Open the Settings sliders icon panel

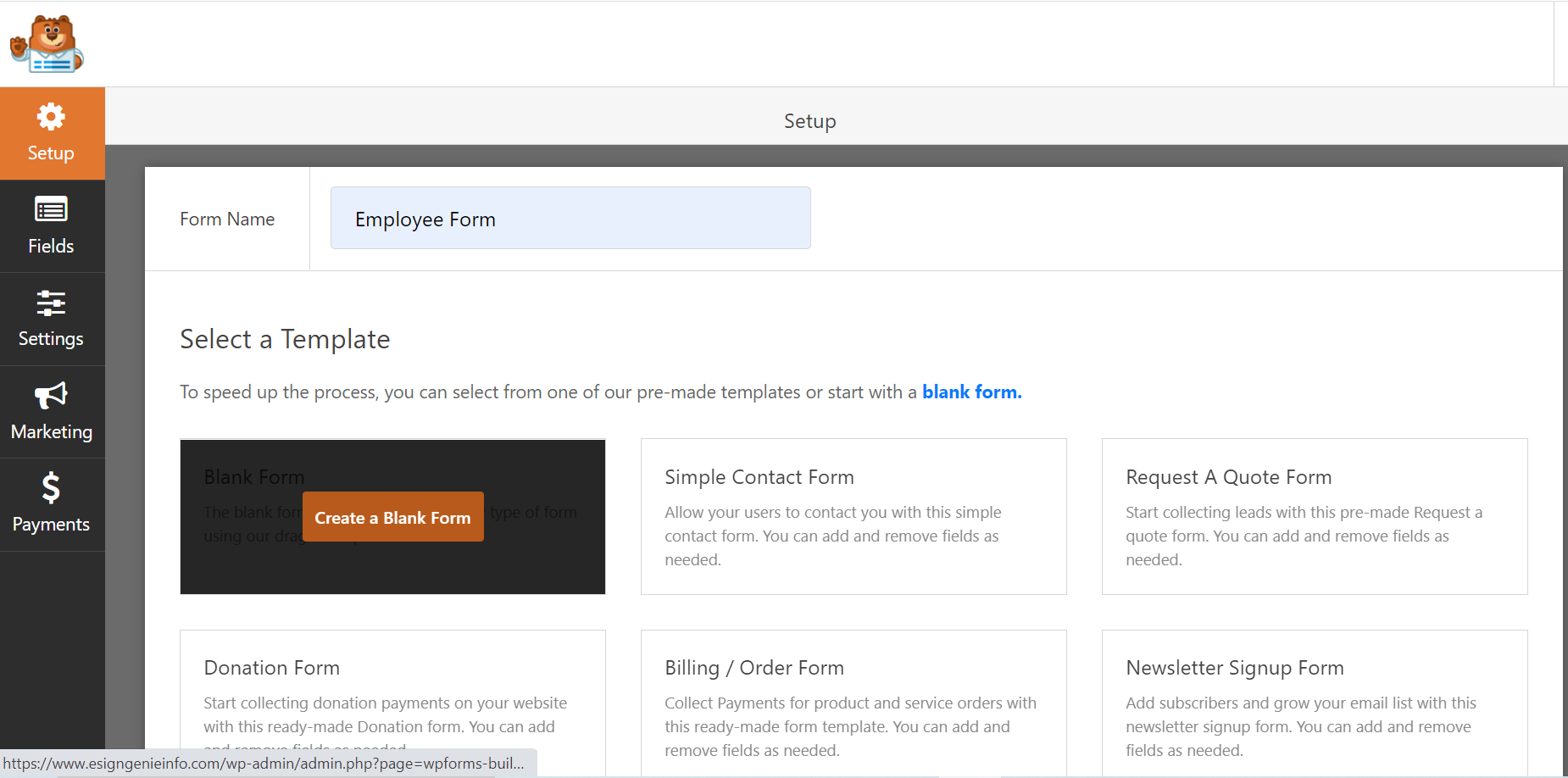(x=51, y=303)
